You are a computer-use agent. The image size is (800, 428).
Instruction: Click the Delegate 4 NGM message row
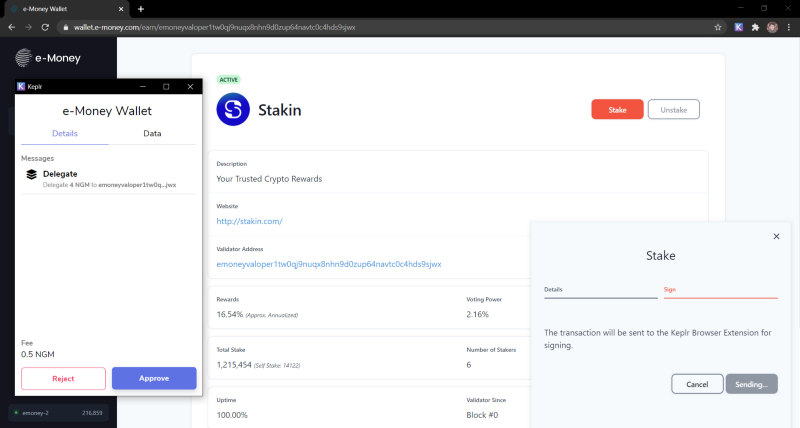pyautogui.click(x=108, y=179)
